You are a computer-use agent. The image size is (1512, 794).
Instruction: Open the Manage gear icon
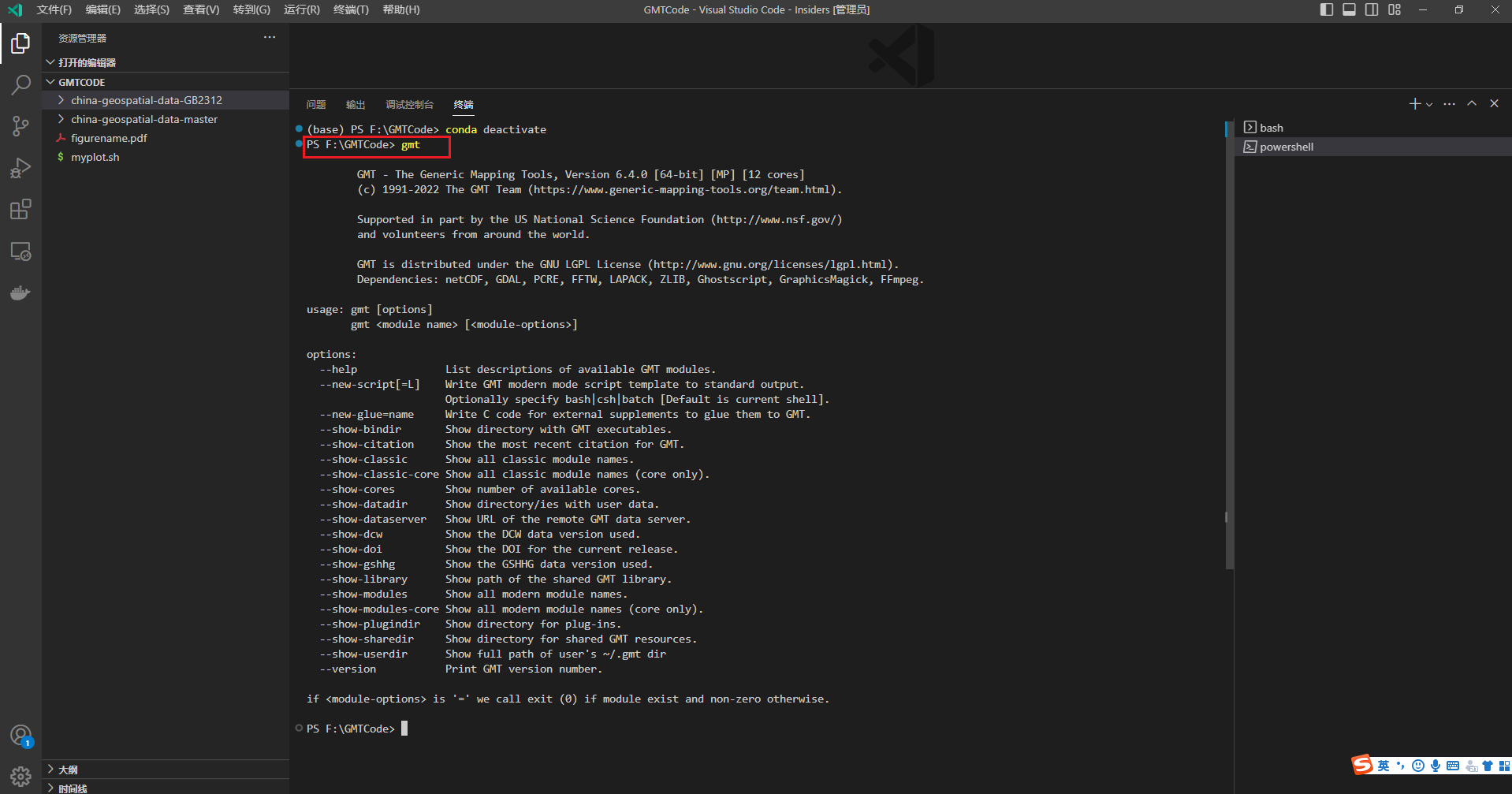[20, 777]
